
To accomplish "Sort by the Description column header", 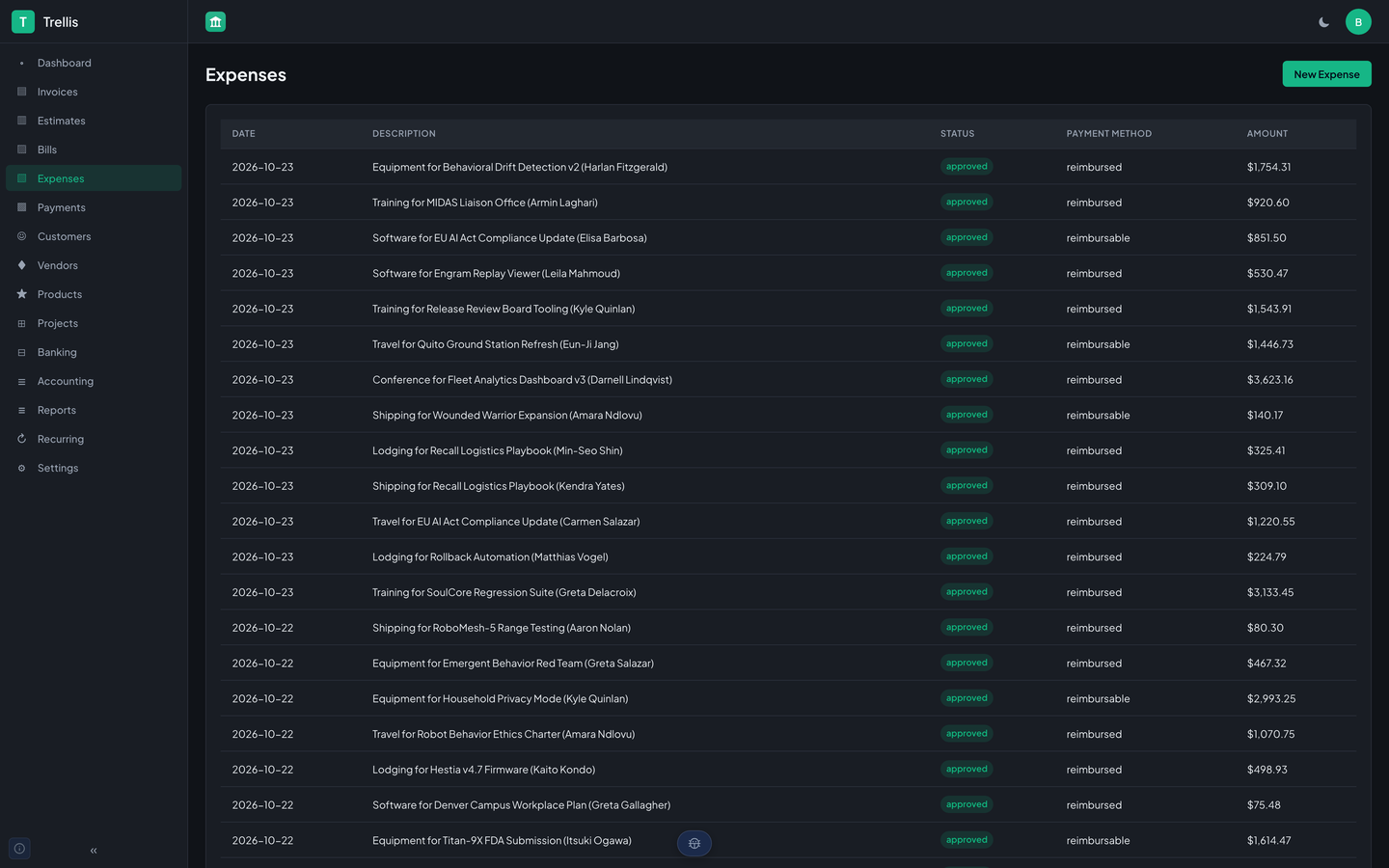I will 404,134.
